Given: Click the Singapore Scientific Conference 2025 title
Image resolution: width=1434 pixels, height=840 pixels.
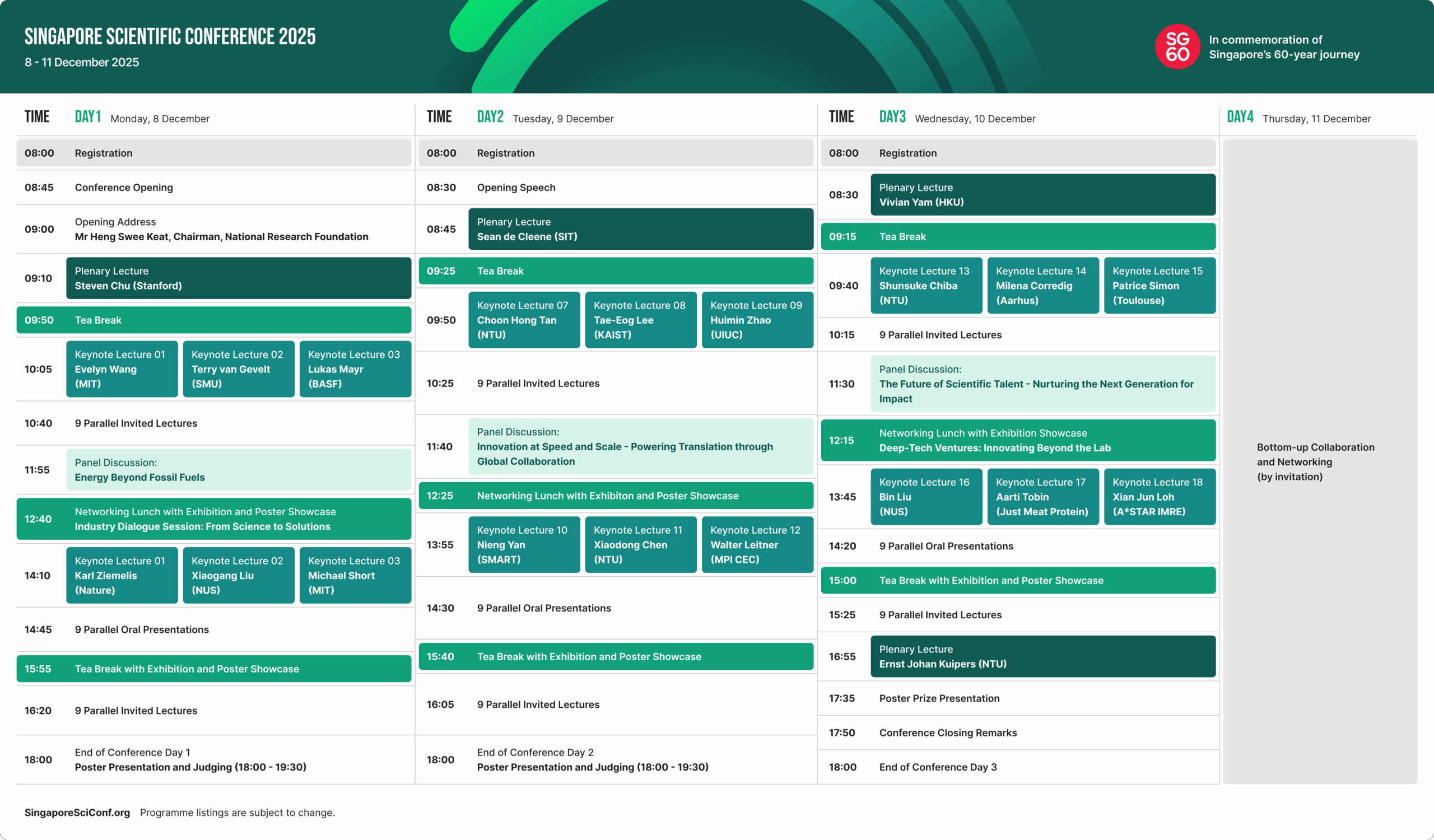Looking at the screenshot, I should click(170, 37).
